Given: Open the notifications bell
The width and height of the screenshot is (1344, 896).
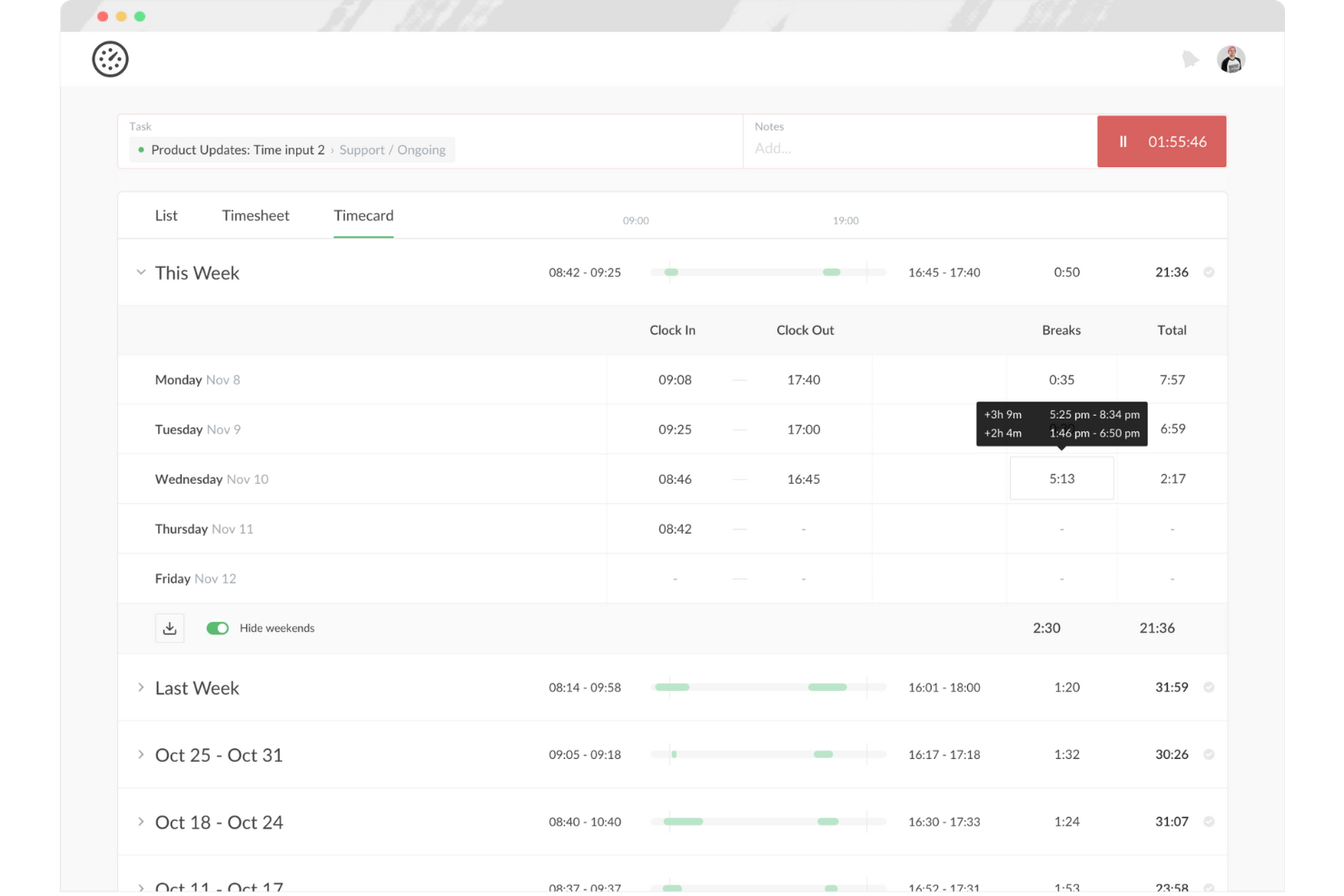Looking at the screenshot, I should click(1191, 58).
